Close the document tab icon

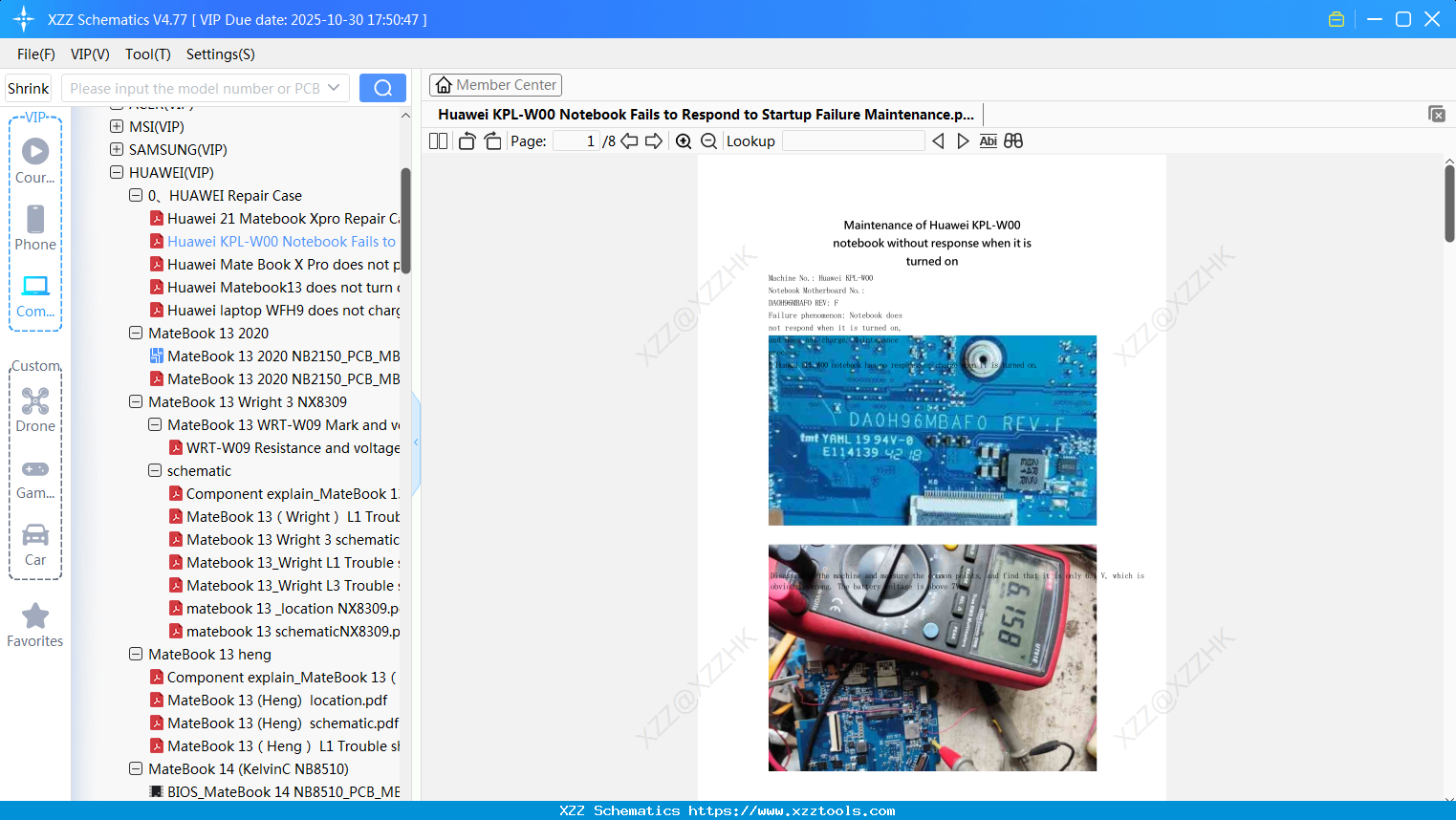pyautogui.click(x=1437, y=114)
